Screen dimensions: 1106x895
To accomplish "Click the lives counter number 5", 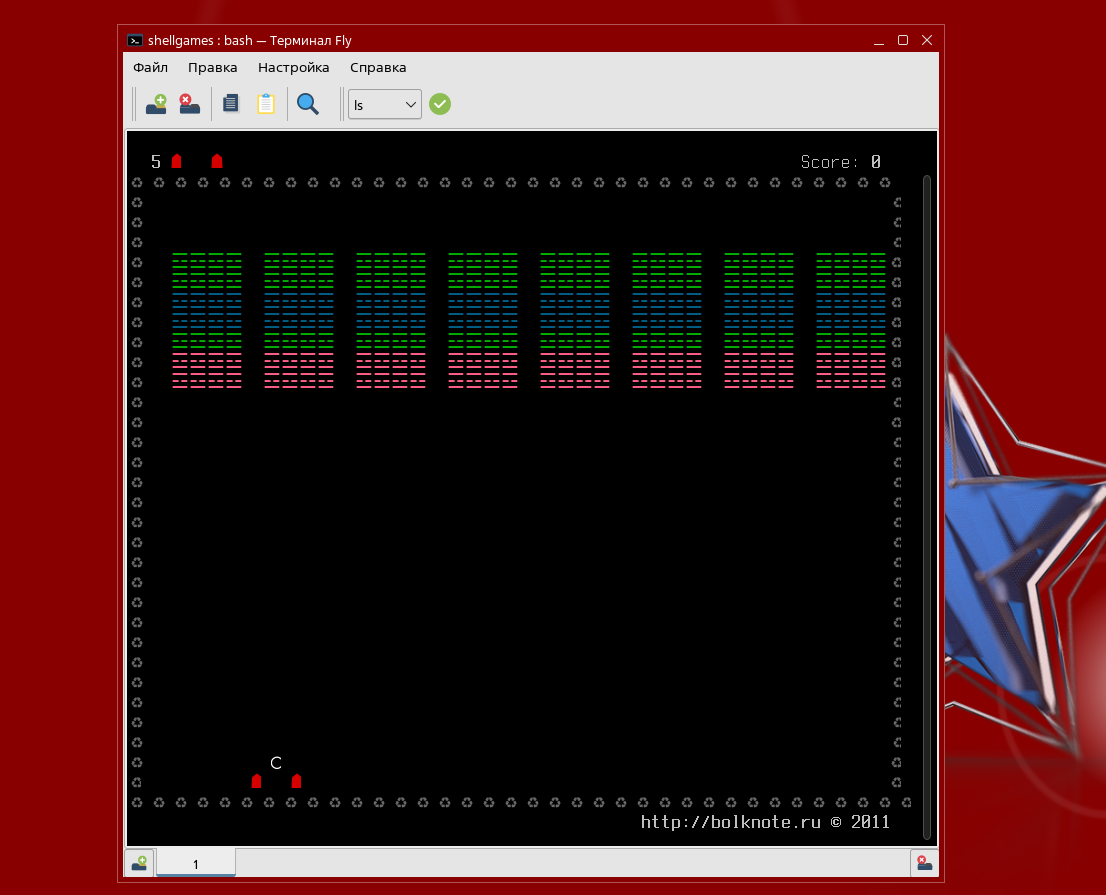I will pyautogui.click(x=156, y=162).
